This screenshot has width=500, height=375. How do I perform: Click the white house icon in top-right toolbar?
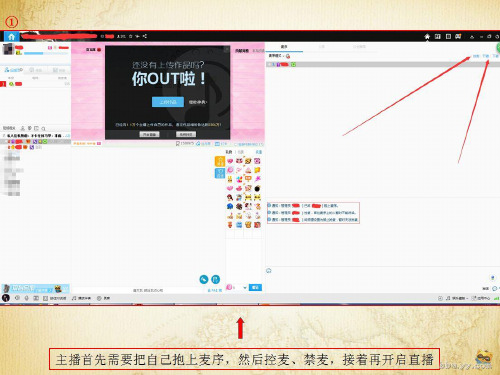click(x=427, y=36)
